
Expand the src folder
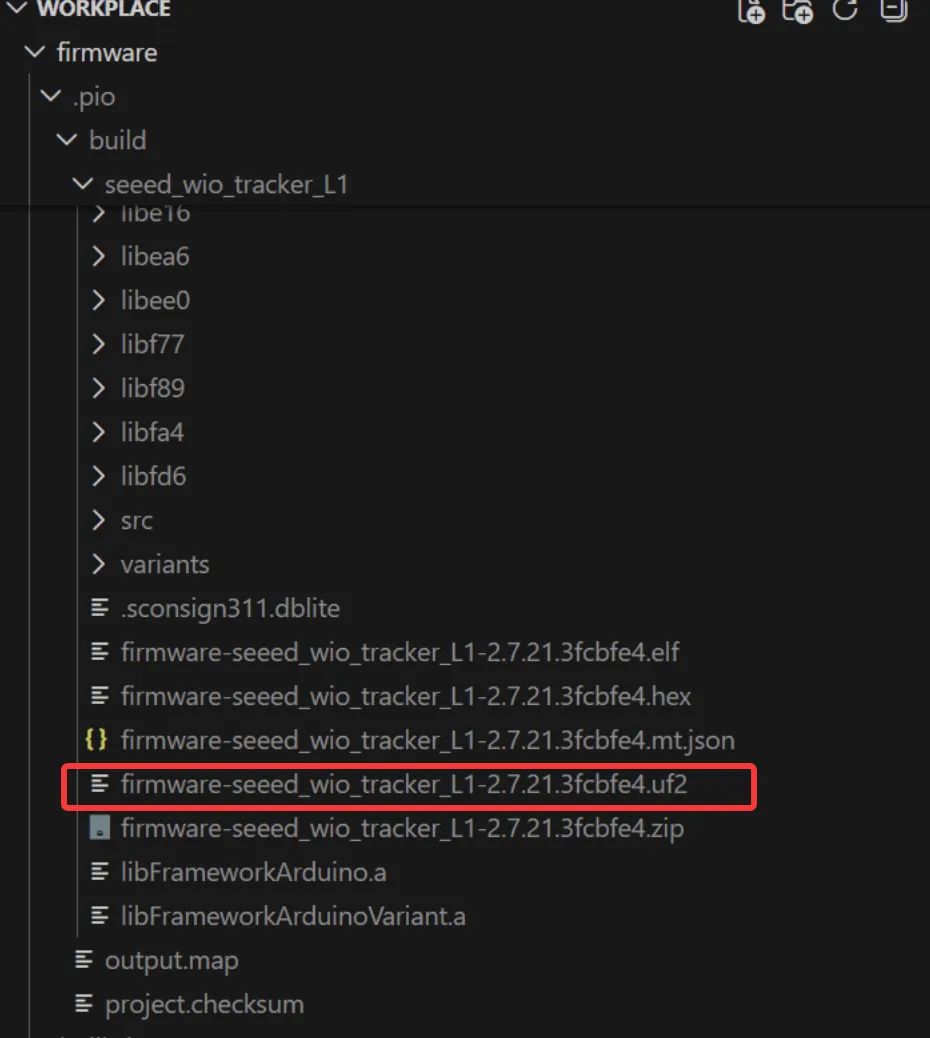tap(99, 520)
